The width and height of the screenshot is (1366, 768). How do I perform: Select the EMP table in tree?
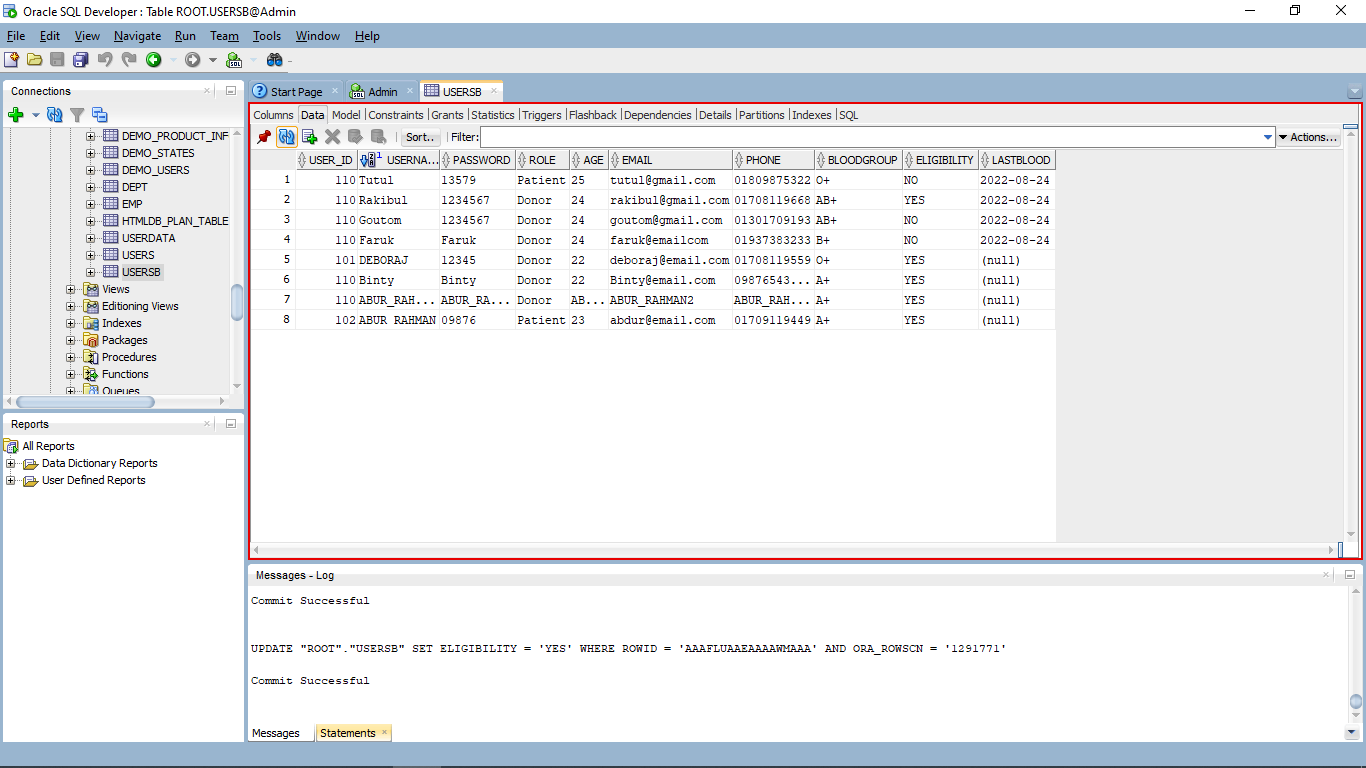click(x=132, y=204)
